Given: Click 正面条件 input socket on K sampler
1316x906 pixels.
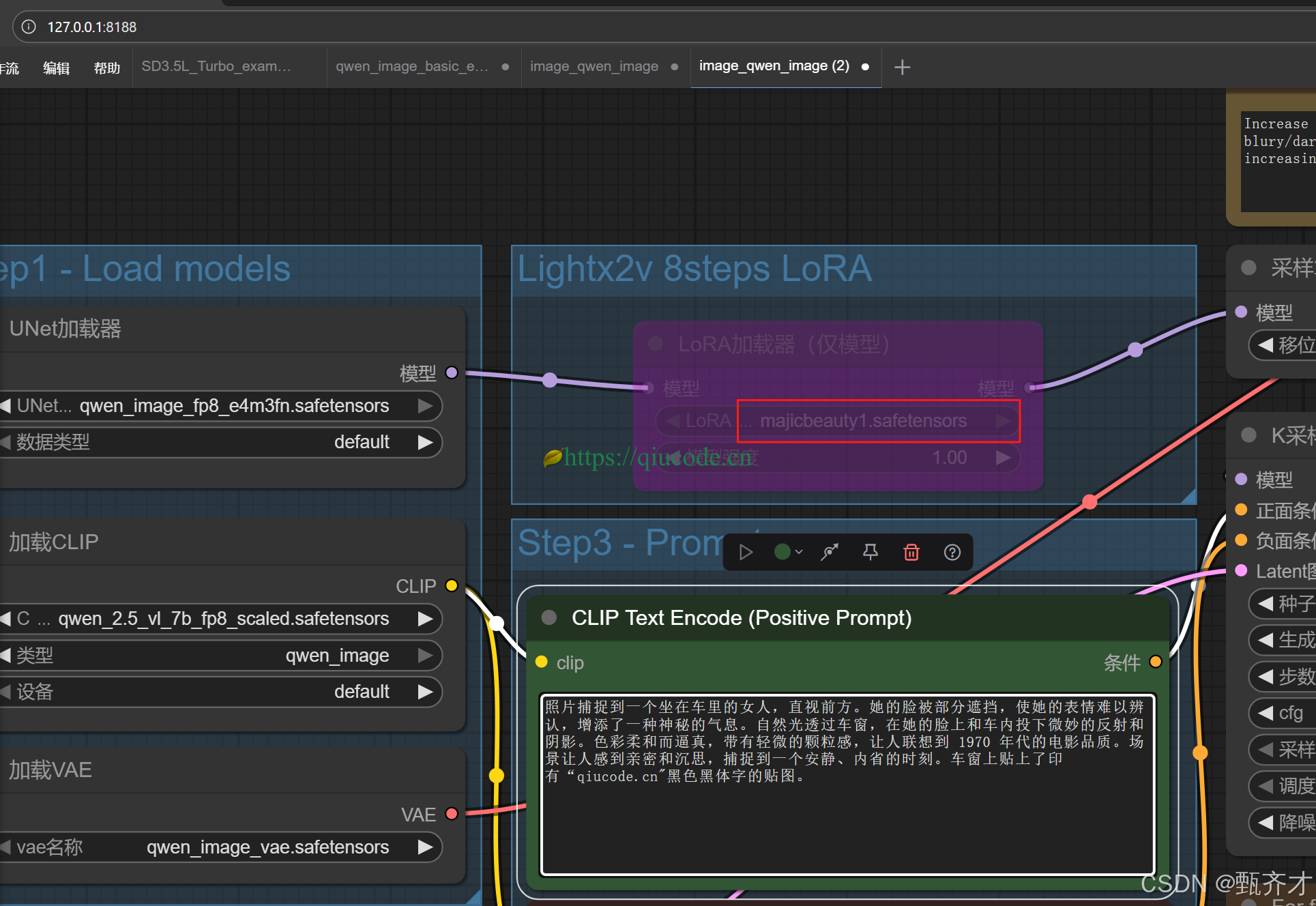Looking at the screenshot, I should (1242, 510).
